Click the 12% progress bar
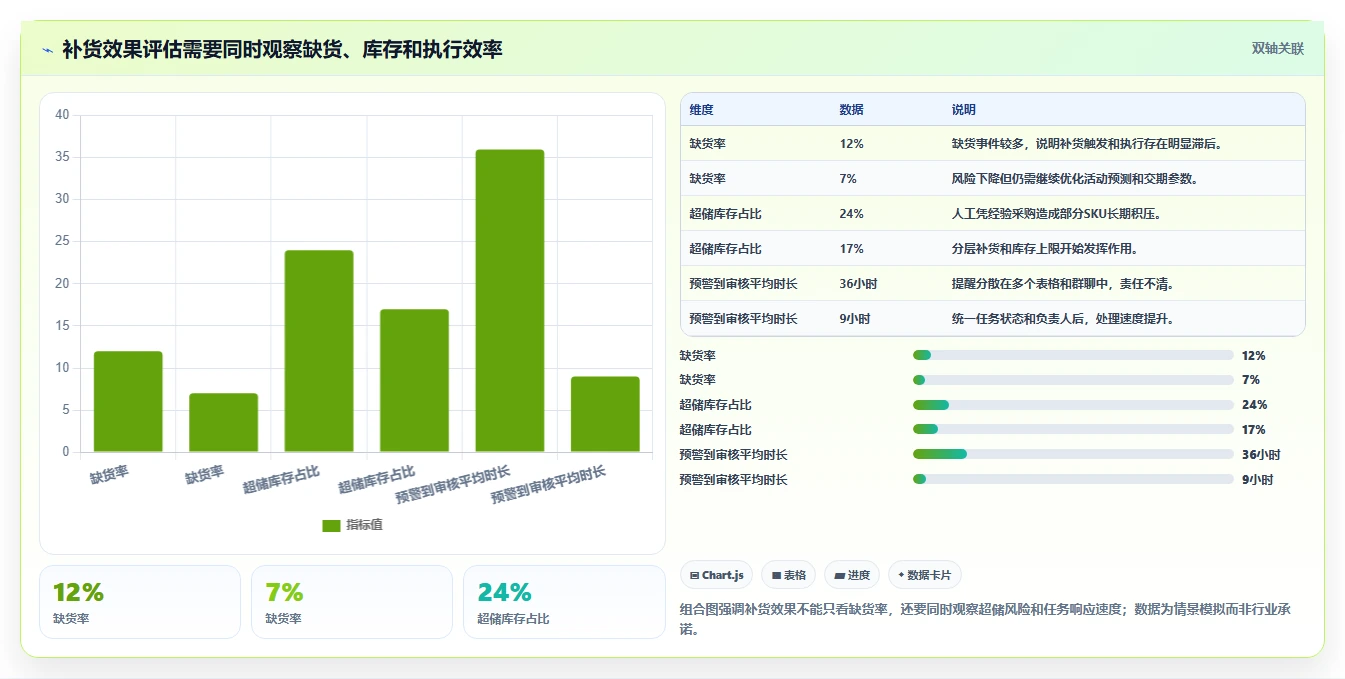 point(1073,355)
